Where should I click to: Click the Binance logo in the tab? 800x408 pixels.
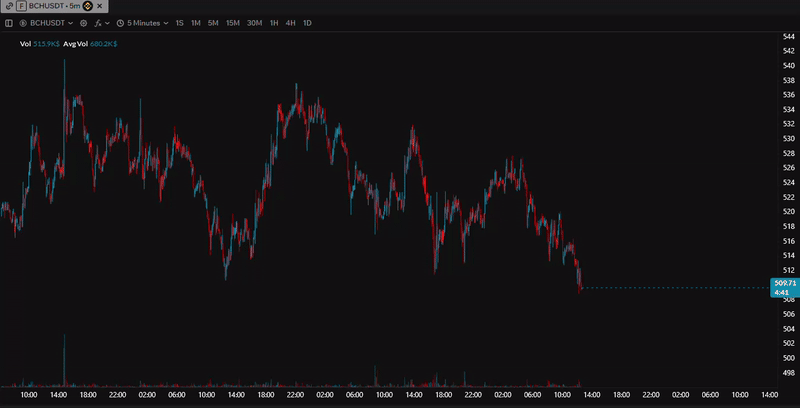(87, 7)
